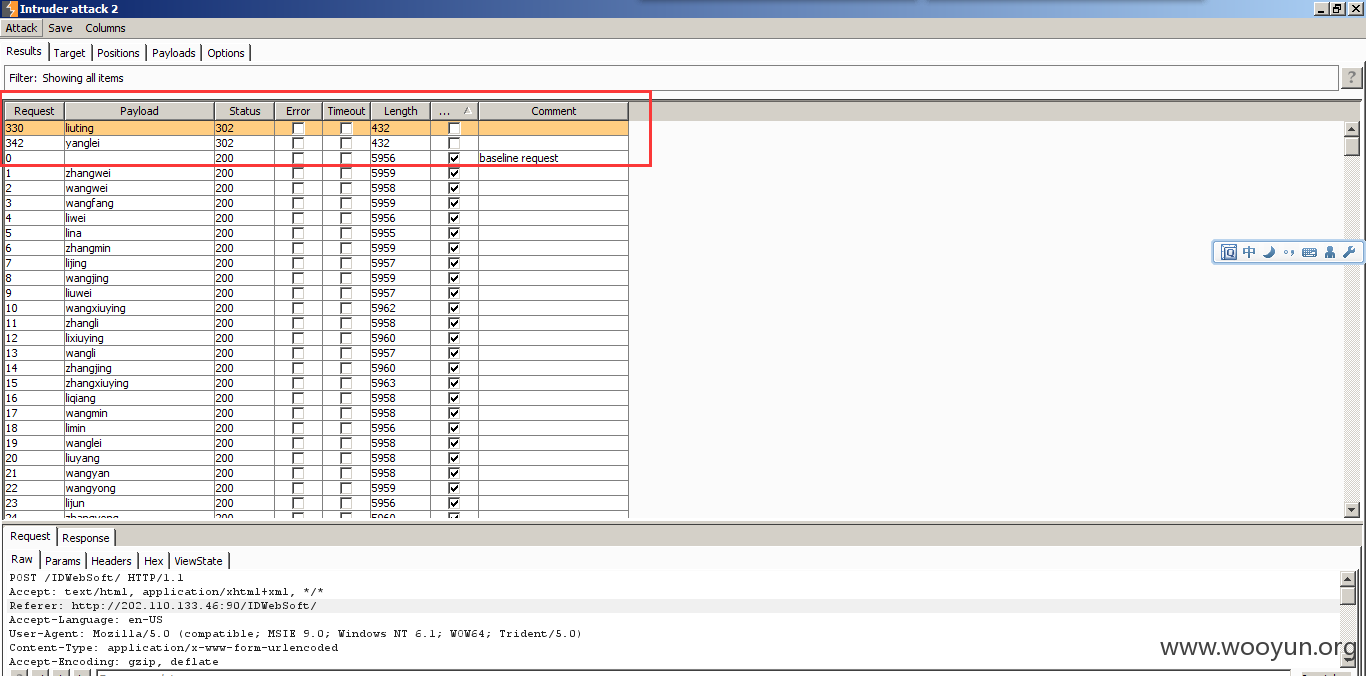Click the Referer header line in request
Image resolution: width=1366 pixels, height=676 pixels.
point(163,606)
